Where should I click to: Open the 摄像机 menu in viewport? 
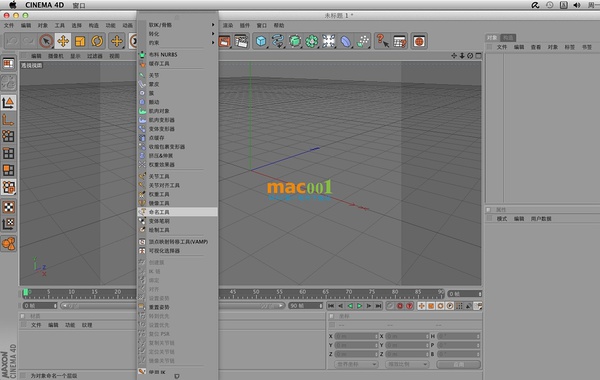point(56,56)
